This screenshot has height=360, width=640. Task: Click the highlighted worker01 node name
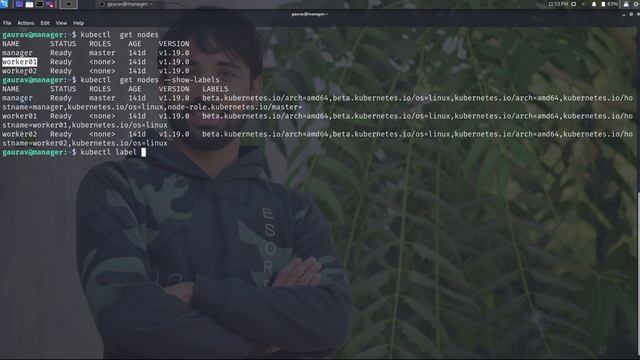click(19, 62)
